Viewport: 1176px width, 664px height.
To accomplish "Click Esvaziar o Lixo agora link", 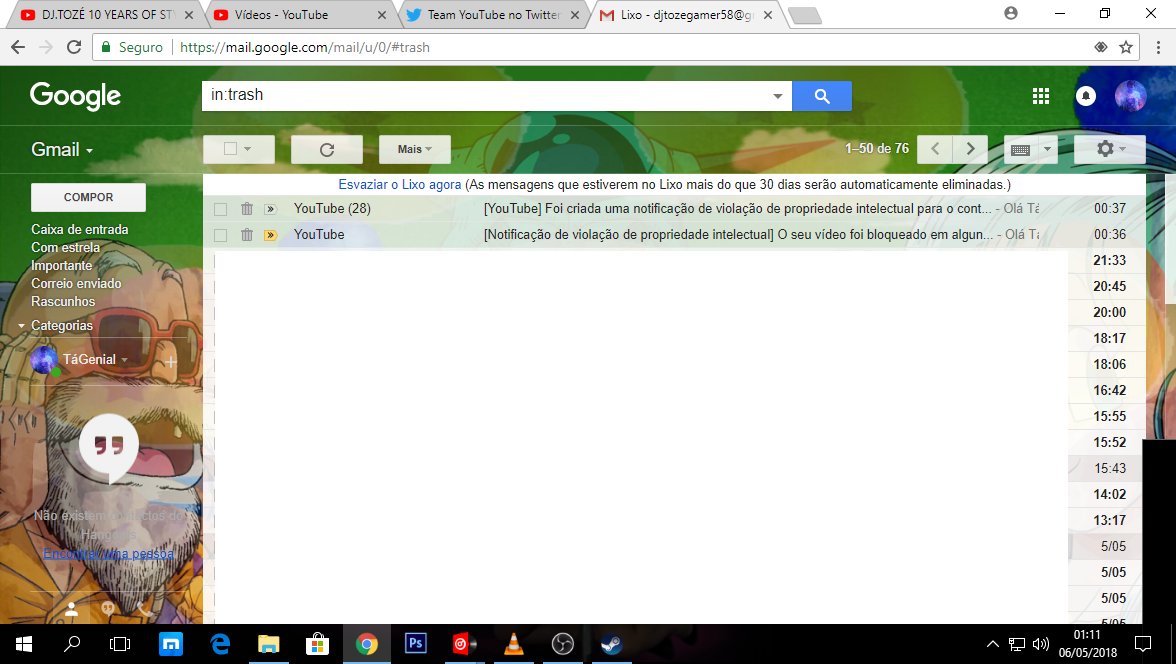I will point(400,185).
